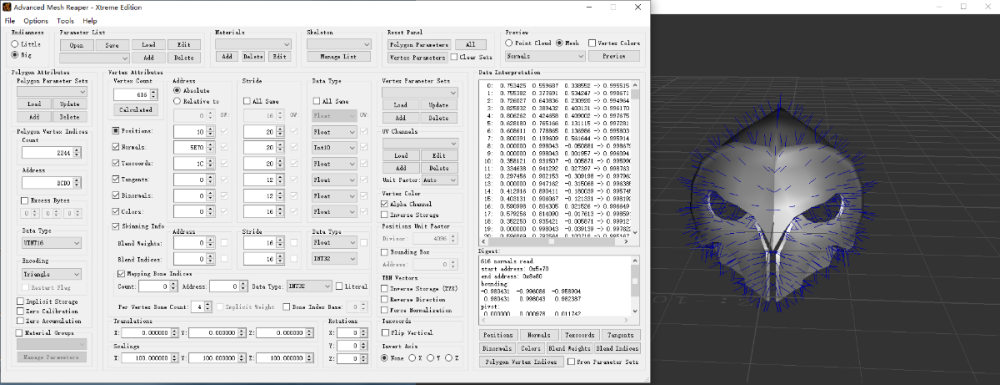
Task: Expand the Normals Int10 data type dropdown
Action: [334, 147]
